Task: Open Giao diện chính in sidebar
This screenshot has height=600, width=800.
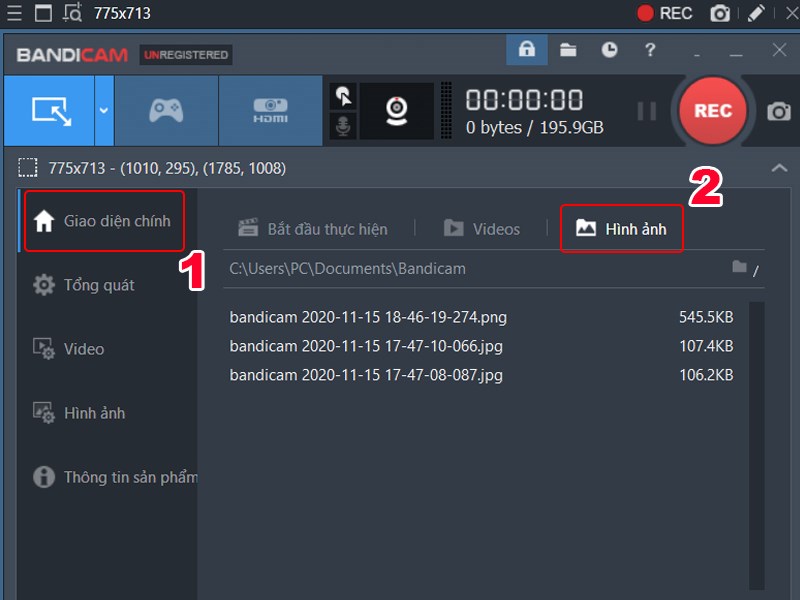Action: coord(104,221)
